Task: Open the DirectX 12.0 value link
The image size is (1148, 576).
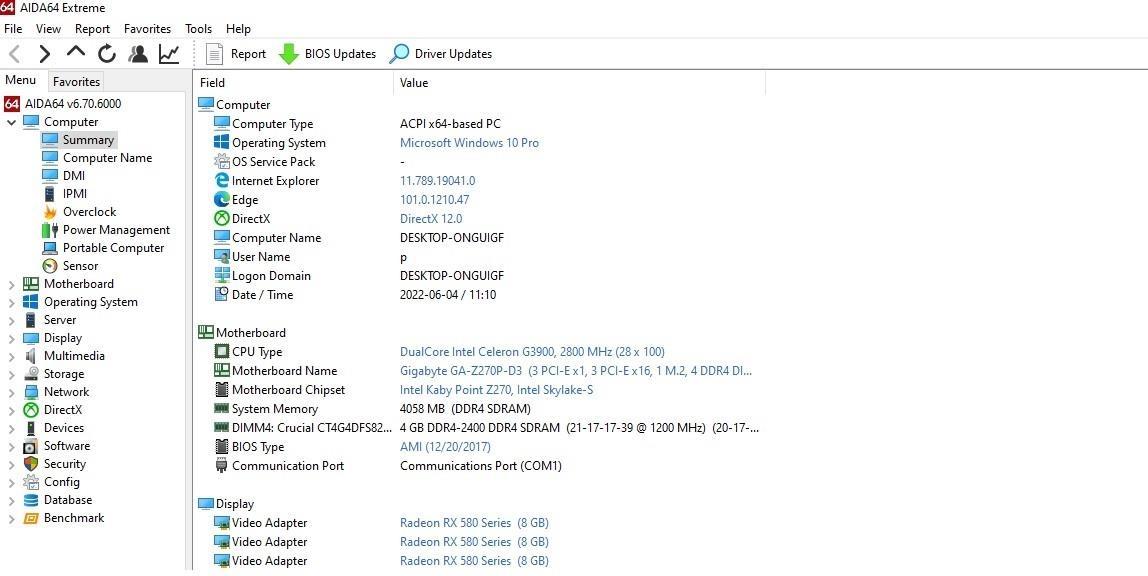Action: tap(430, 219)
